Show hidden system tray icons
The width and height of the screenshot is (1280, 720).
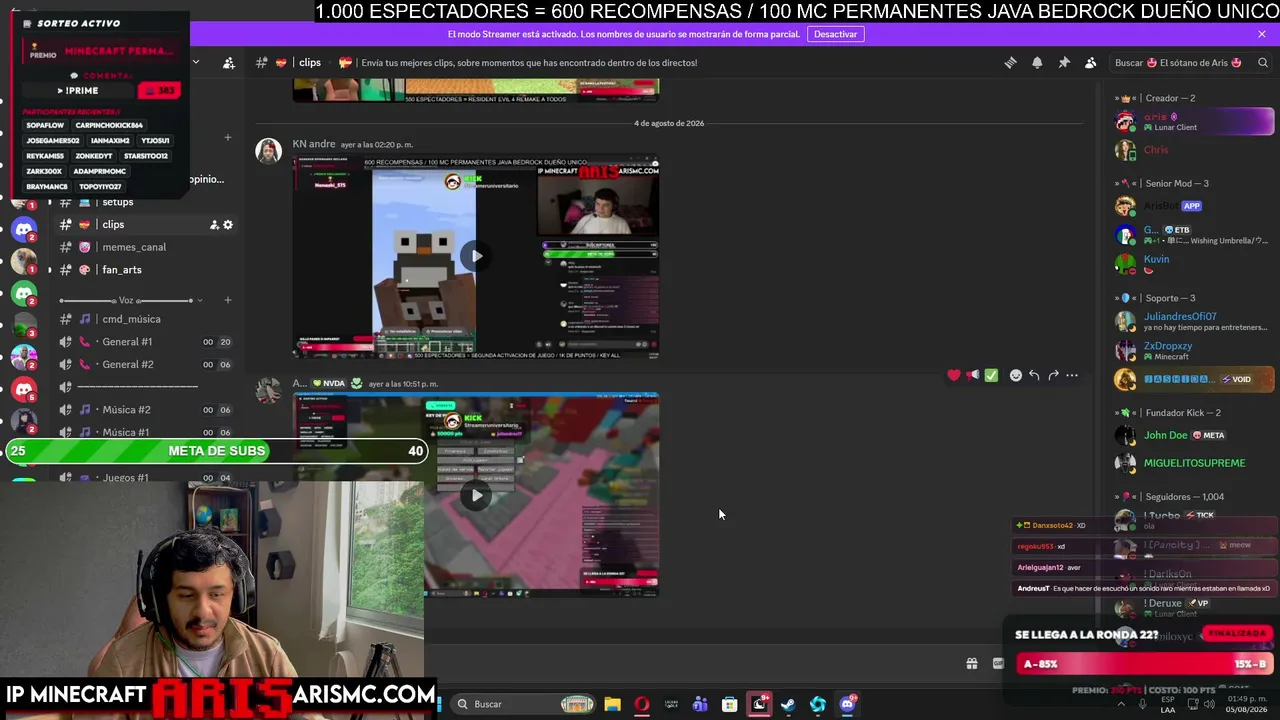(1120, 704)
